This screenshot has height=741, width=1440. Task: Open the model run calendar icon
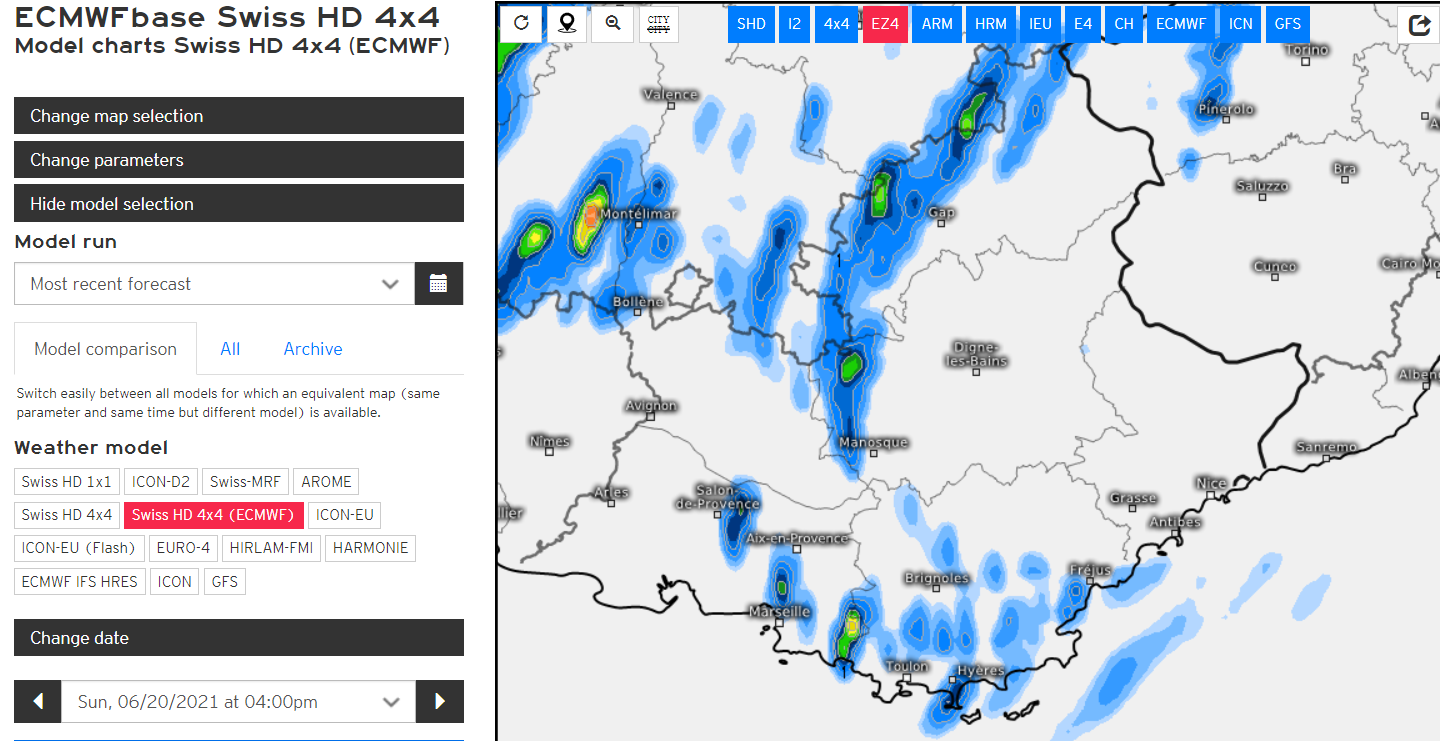tap(439, 284)
